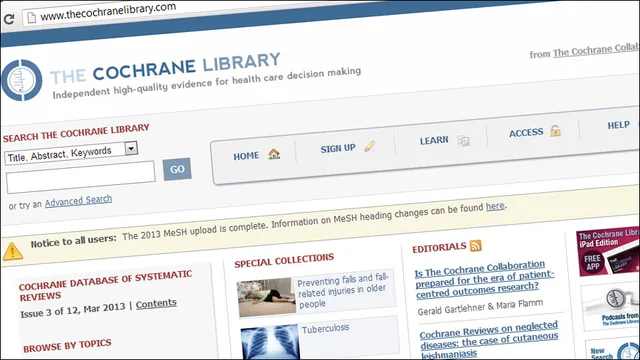Click the GO search button

click(x=177, y=169)
